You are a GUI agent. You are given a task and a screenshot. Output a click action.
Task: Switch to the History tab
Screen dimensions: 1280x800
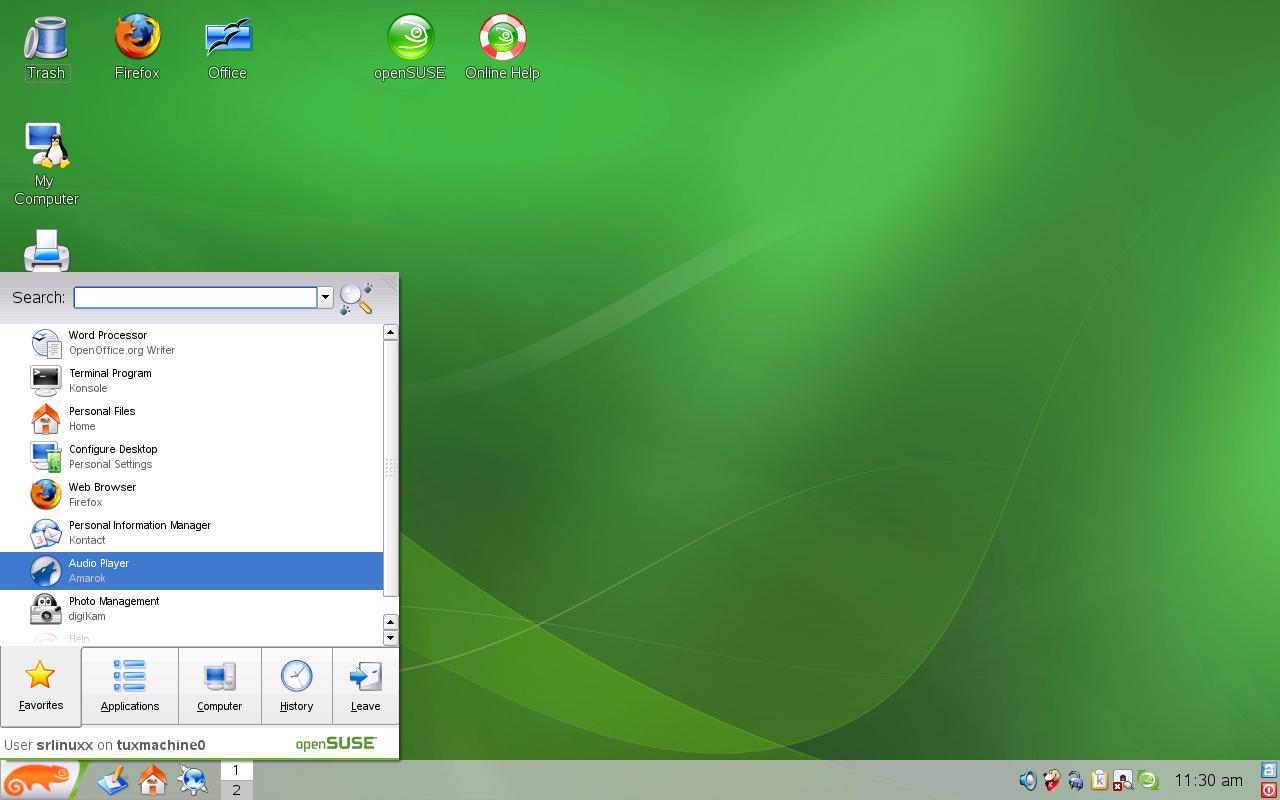[297, 686]
